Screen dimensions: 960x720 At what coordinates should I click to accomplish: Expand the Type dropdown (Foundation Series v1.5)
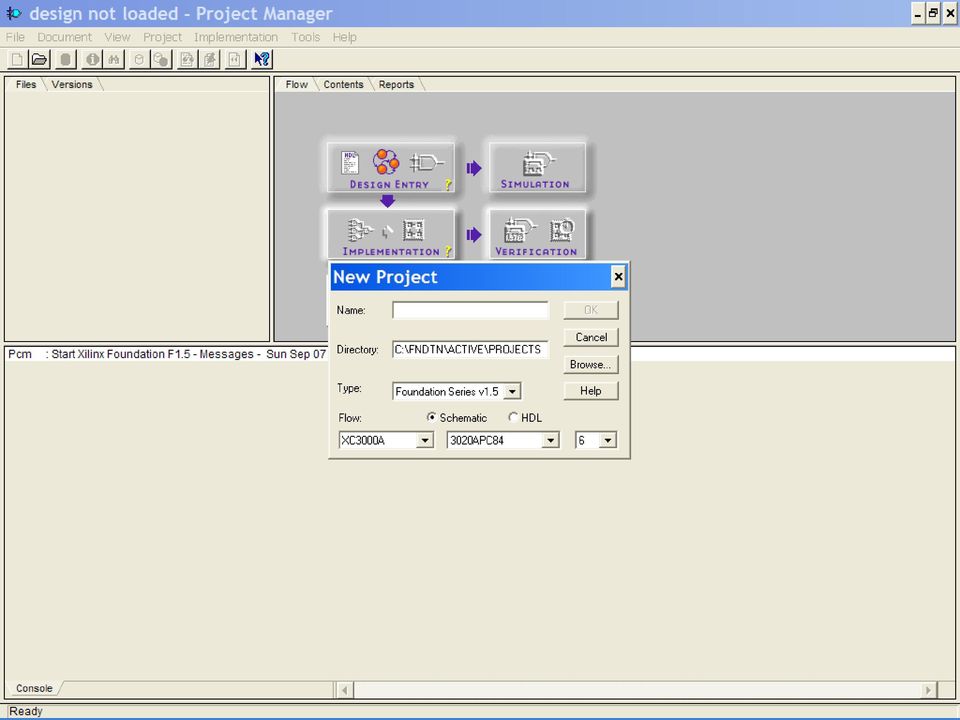512,391
